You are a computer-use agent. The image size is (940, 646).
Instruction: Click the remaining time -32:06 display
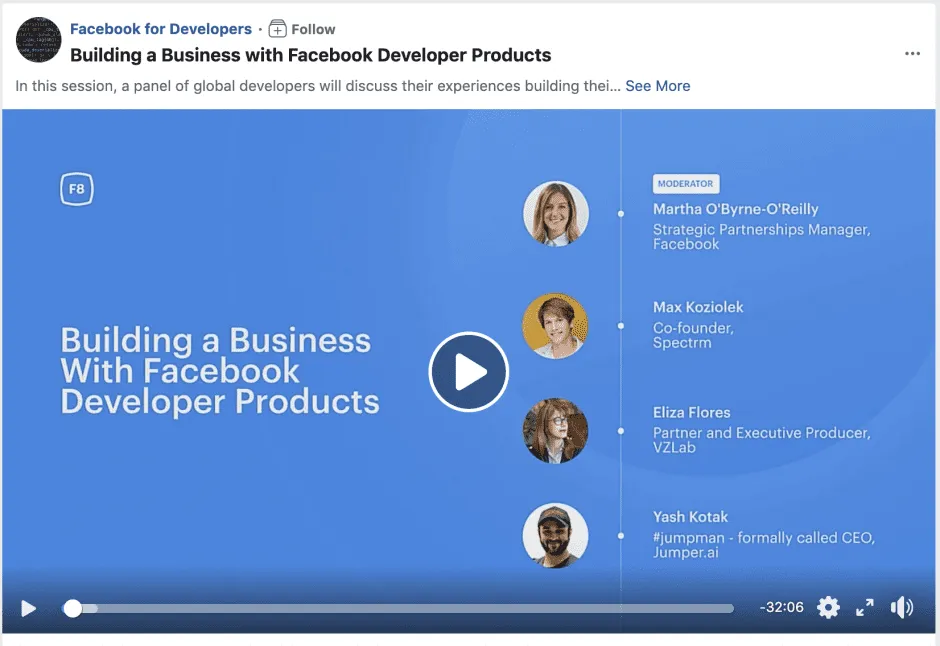pos(781,607)
